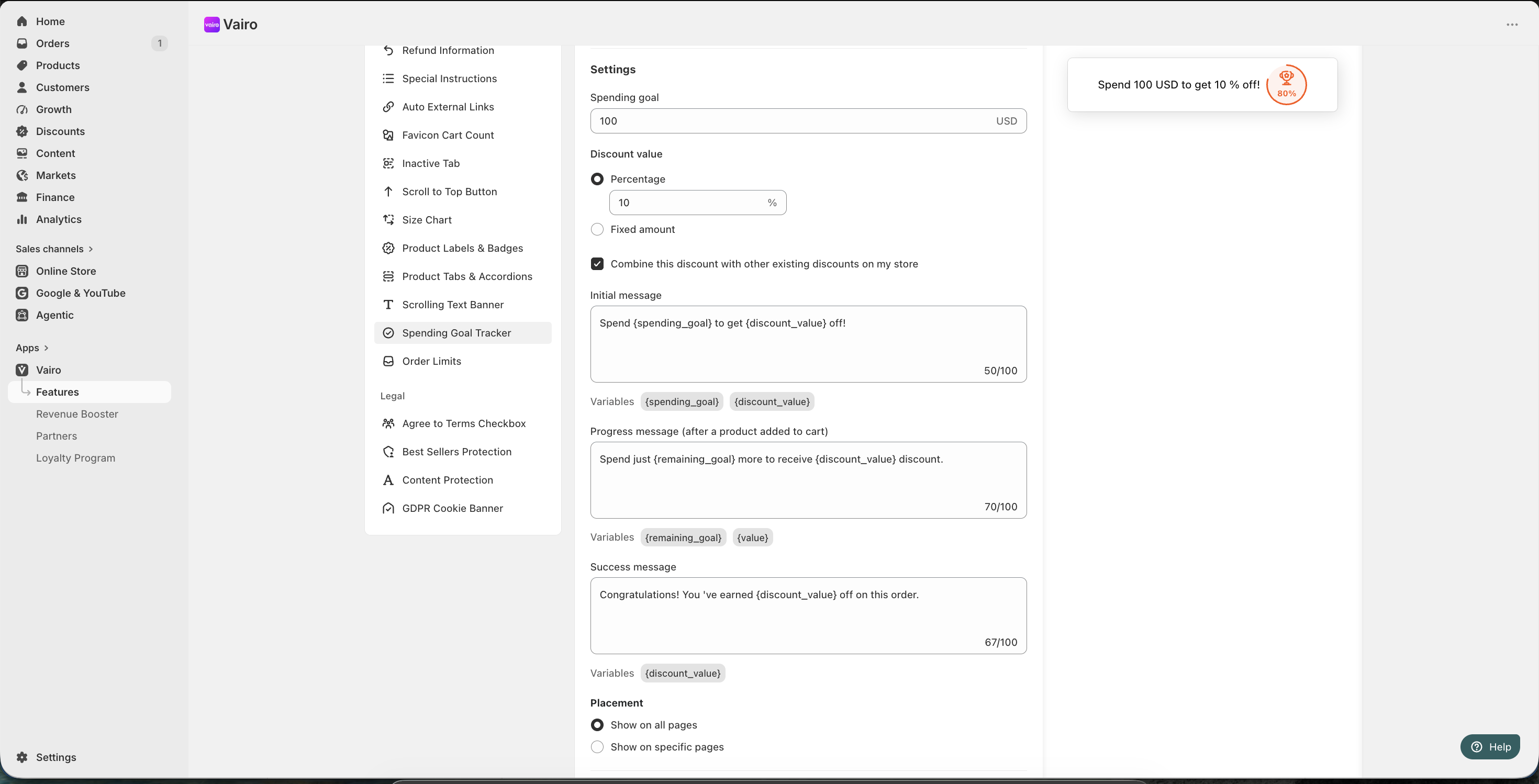Click the Special Instructions list icon

click(388, 79)
